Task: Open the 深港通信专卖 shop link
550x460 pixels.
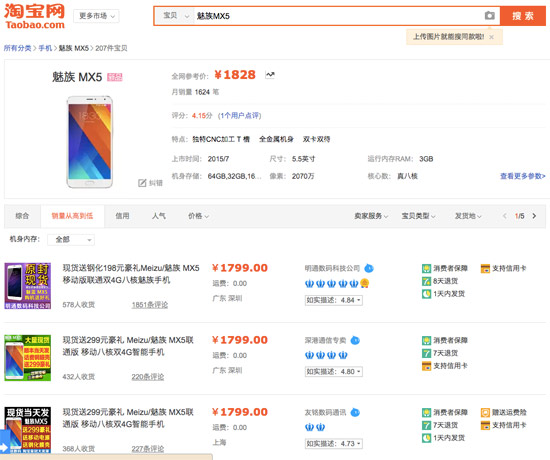Action: point(325,340)
